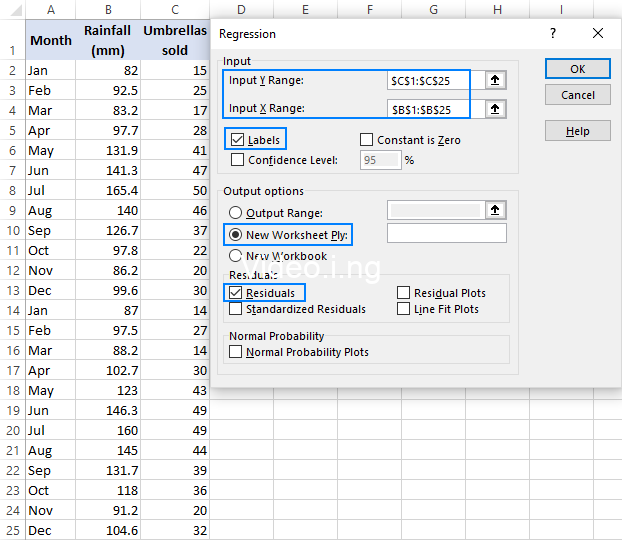Select column G header
Image resolution: width=622 pixels, height=540 pixels.
coord(434,10)
